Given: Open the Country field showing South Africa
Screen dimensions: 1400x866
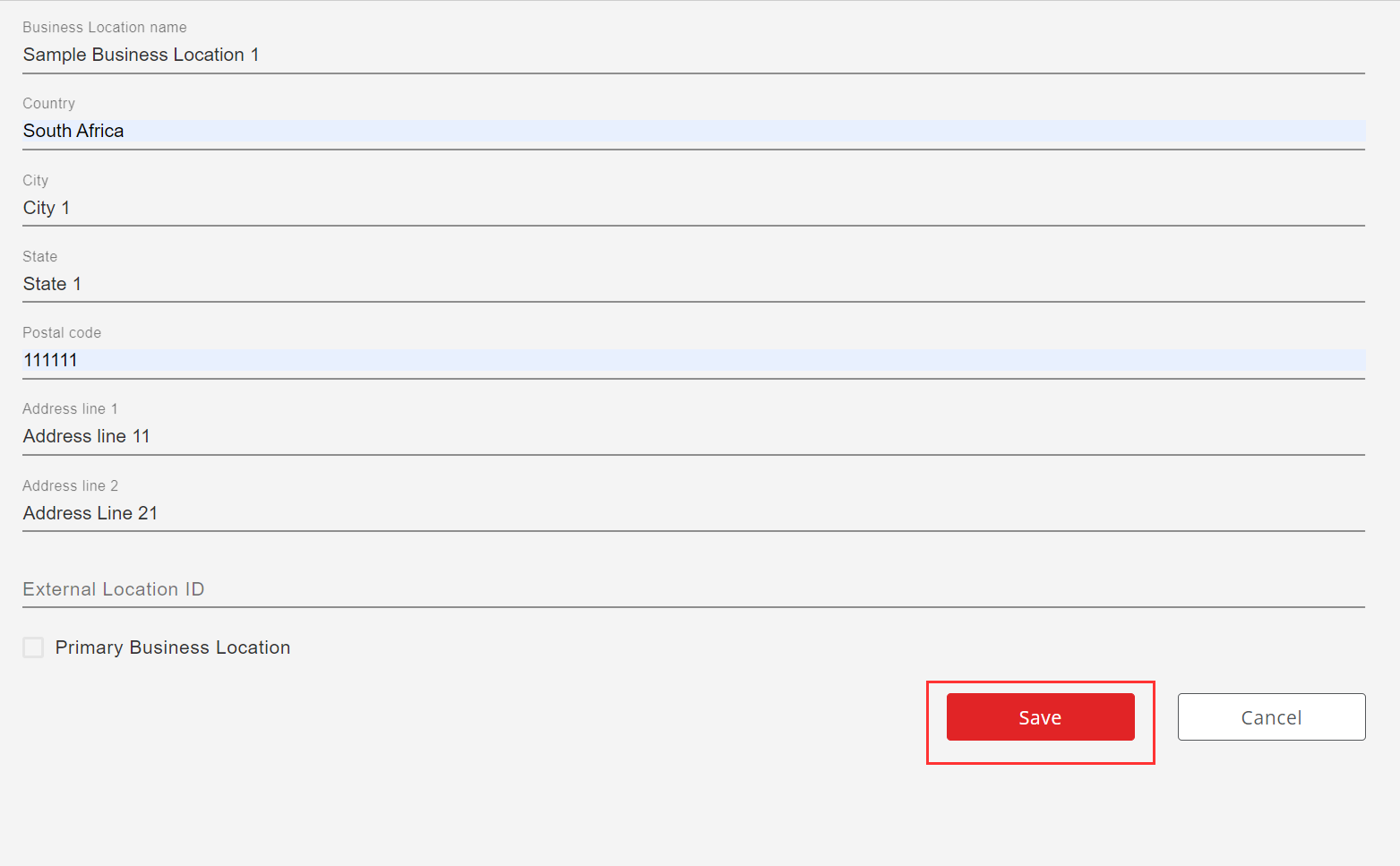Looking at the screenshot, I should click(693, 132).
